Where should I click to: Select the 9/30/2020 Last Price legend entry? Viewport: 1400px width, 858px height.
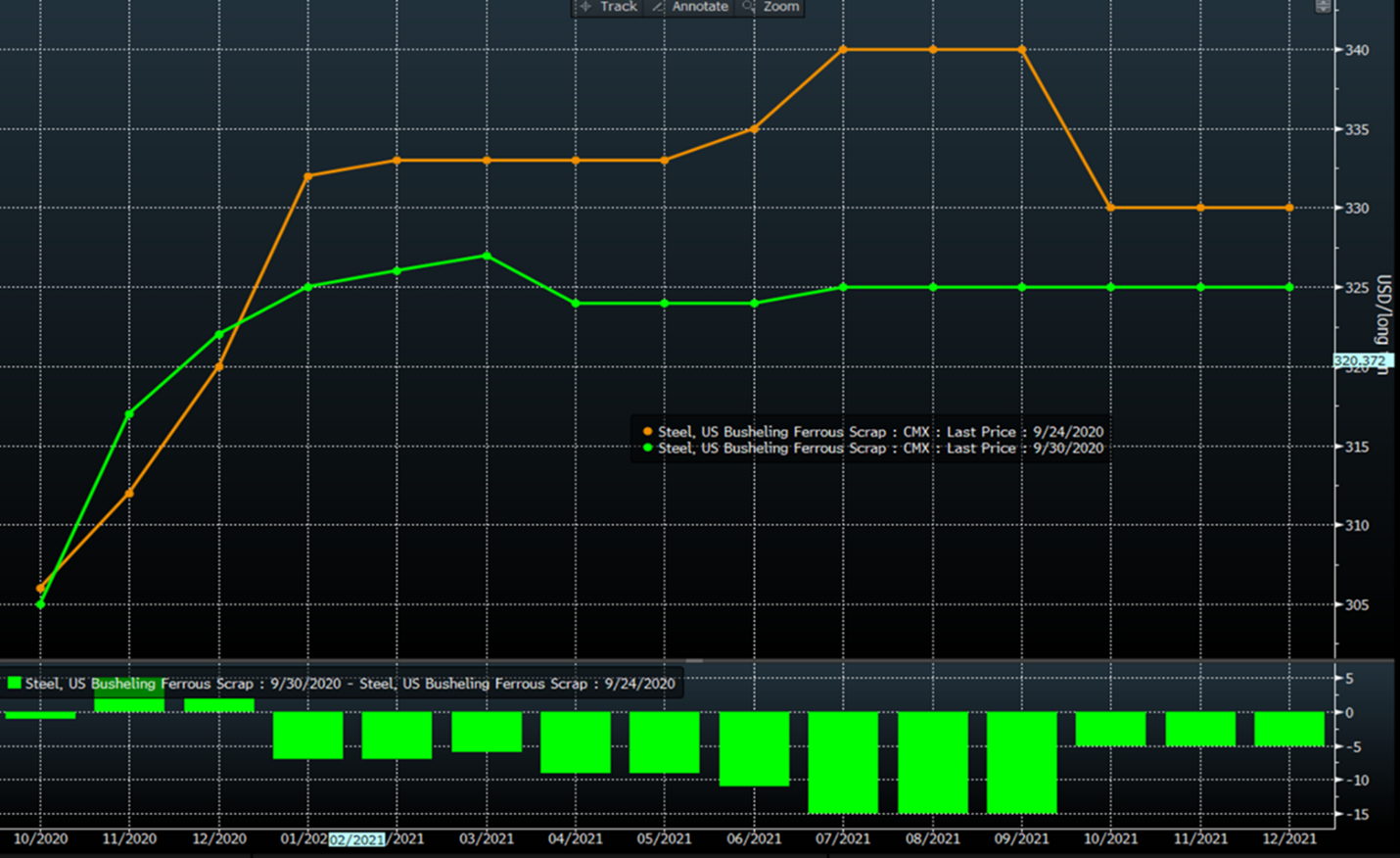(x=880, y=449)
